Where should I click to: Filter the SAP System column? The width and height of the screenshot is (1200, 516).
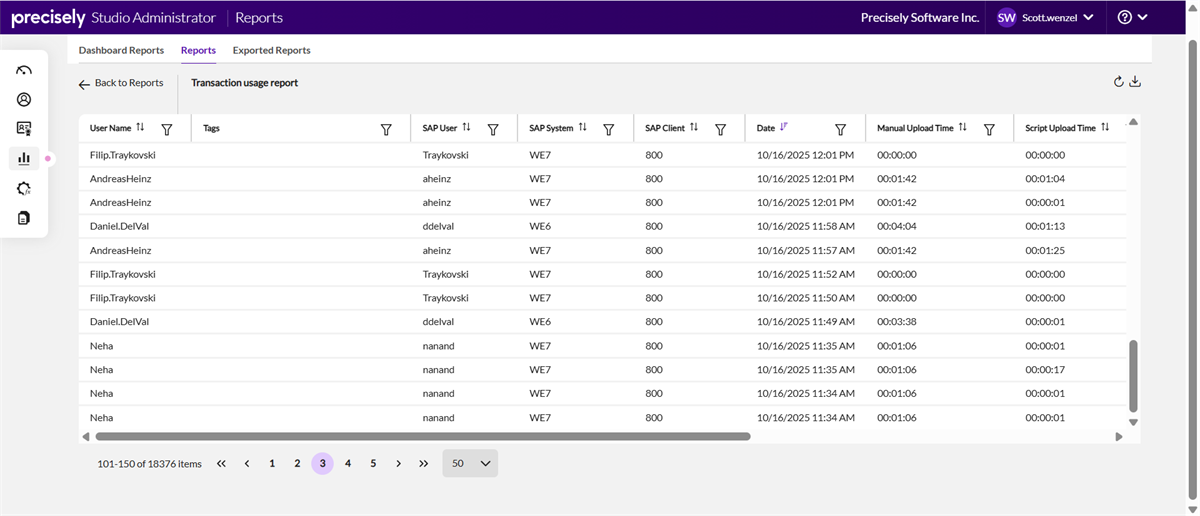pyautogui.click(x=608, y=129)
